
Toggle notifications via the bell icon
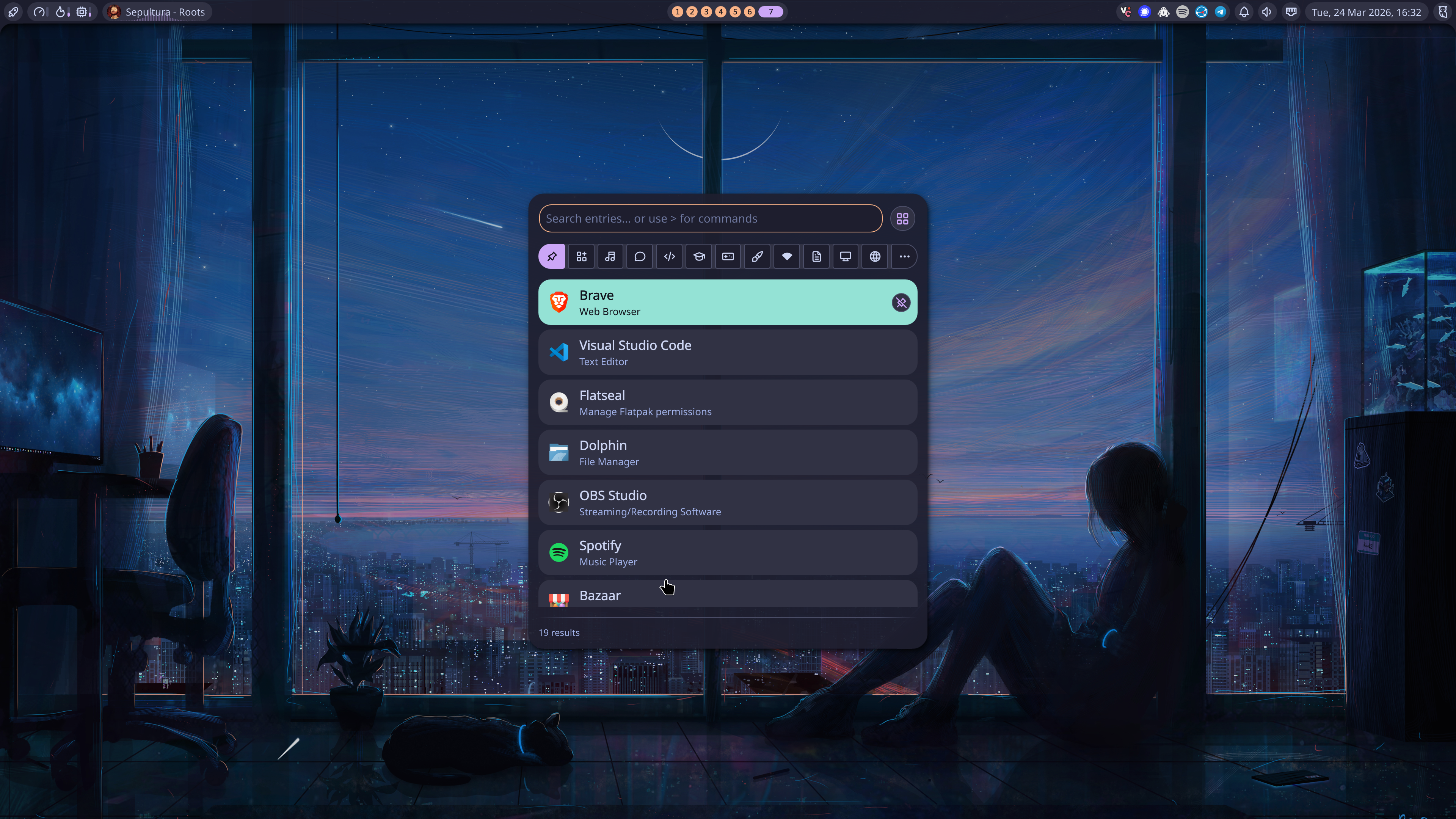pos(1244,12)
